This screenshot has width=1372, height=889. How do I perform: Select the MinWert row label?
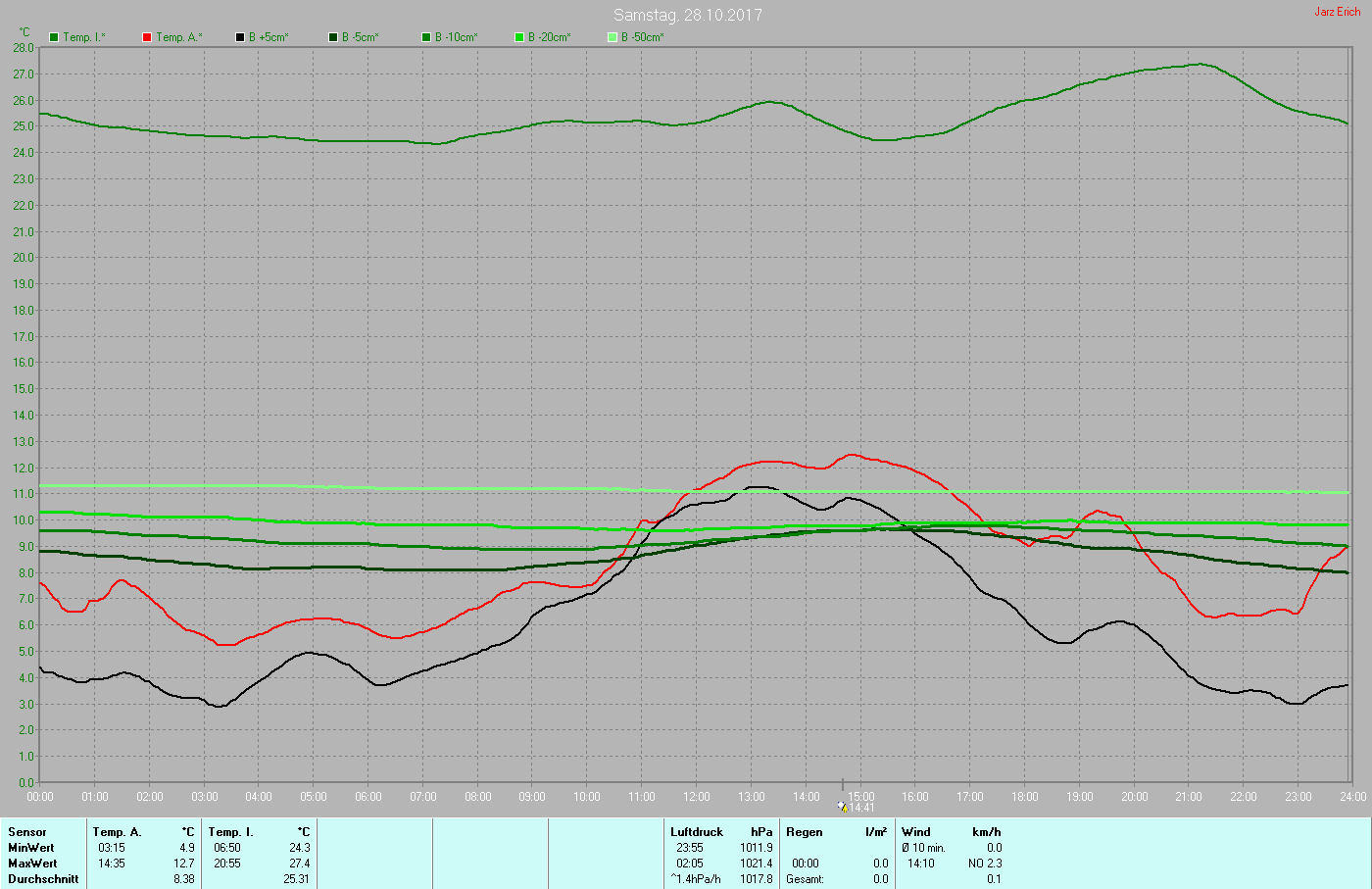[31, 848]
